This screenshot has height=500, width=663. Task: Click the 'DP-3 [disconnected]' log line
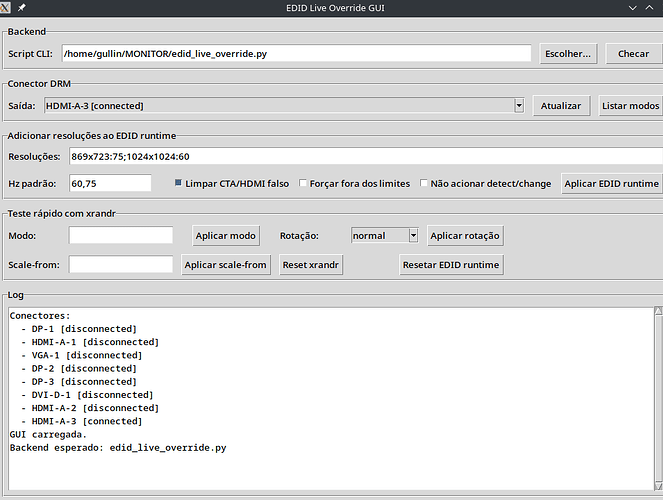84,382
